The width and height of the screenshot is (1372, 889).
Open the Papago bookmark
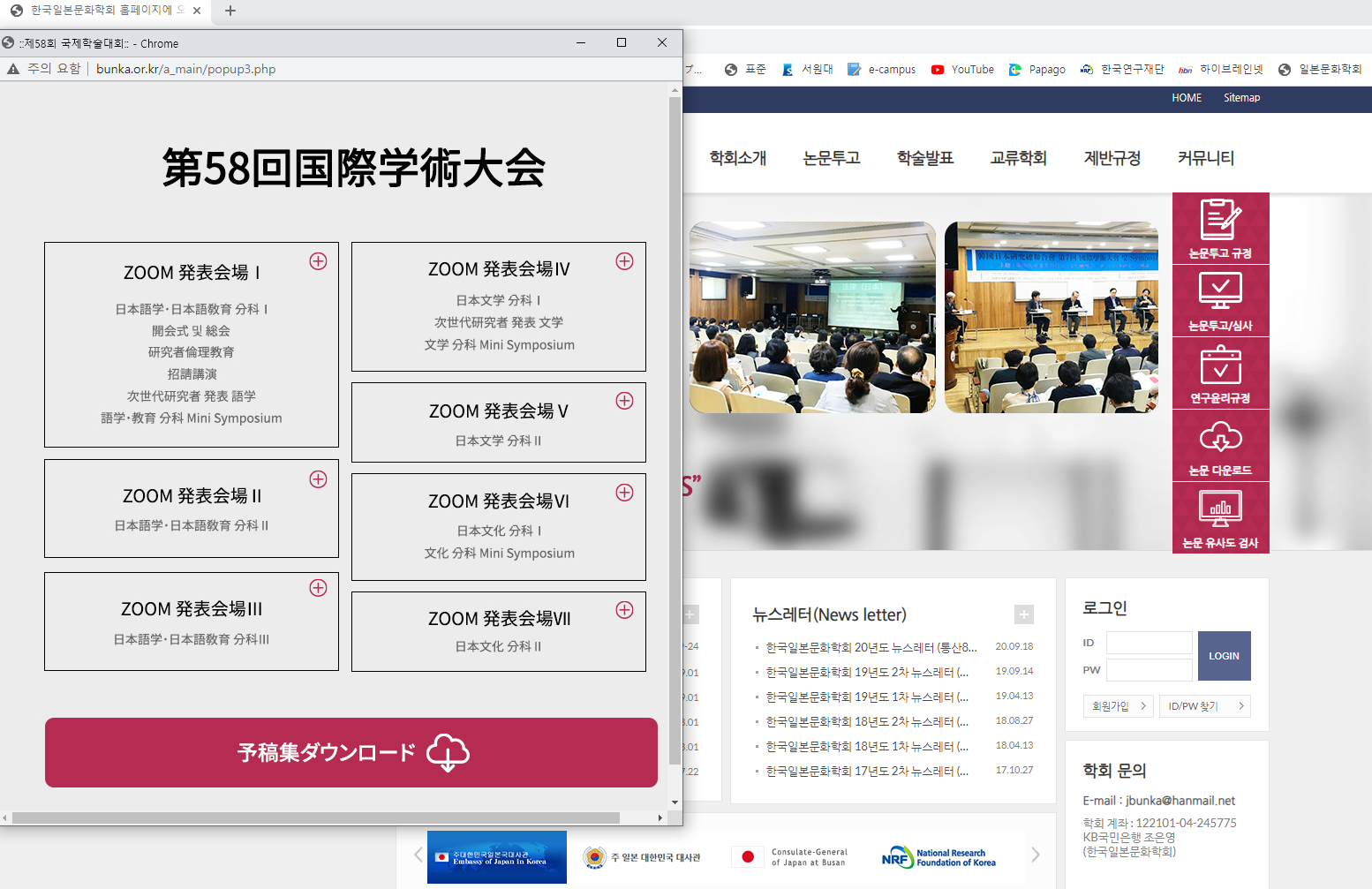pyautogui.click(x=1037, y=70)
